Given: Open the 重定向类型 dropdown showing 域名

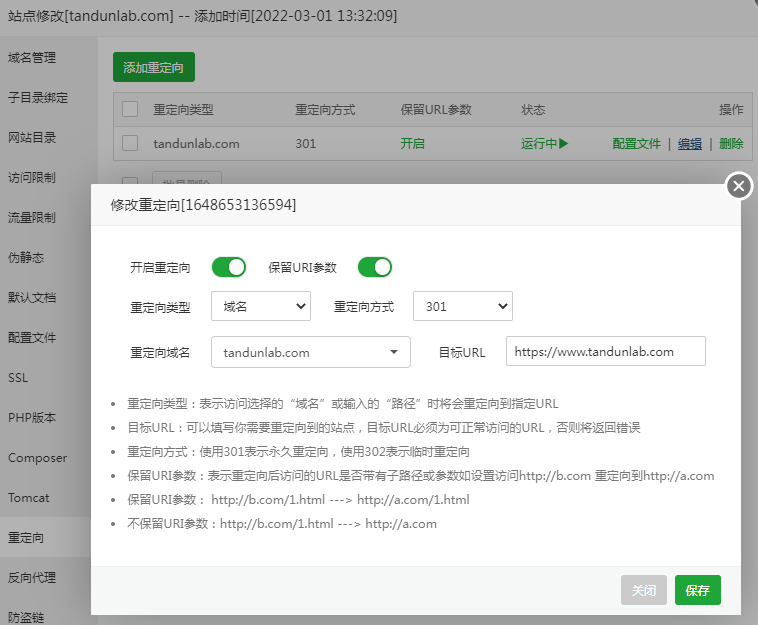Looking at the screenshot, I should click(x=261, y=306).
